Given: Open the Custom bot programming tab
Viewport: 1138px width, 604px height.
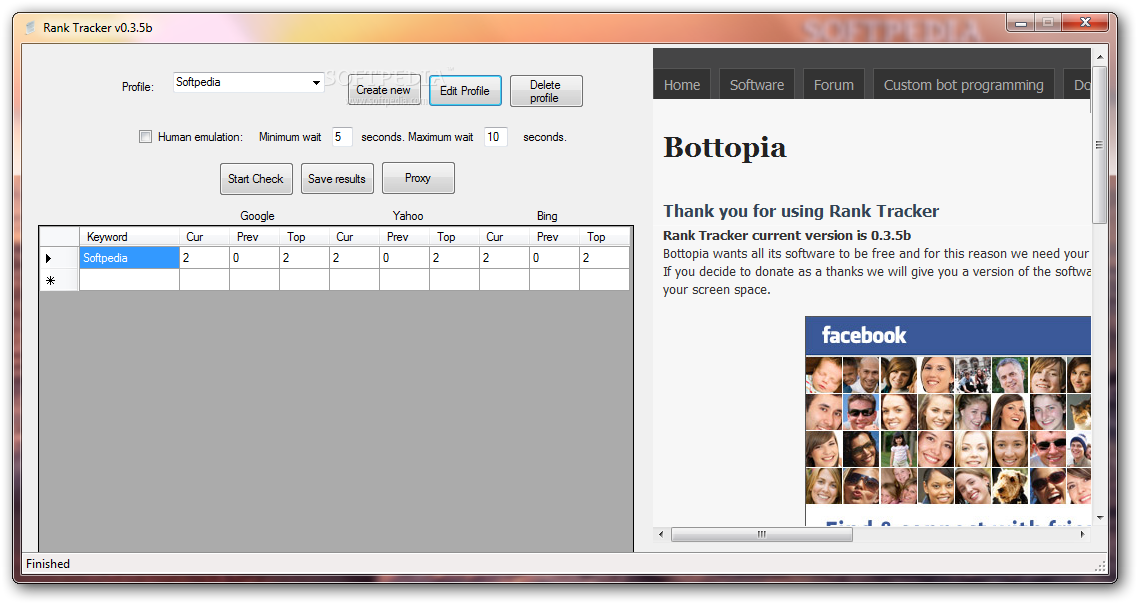Looking at the screenshot, I should coord(964,85).
